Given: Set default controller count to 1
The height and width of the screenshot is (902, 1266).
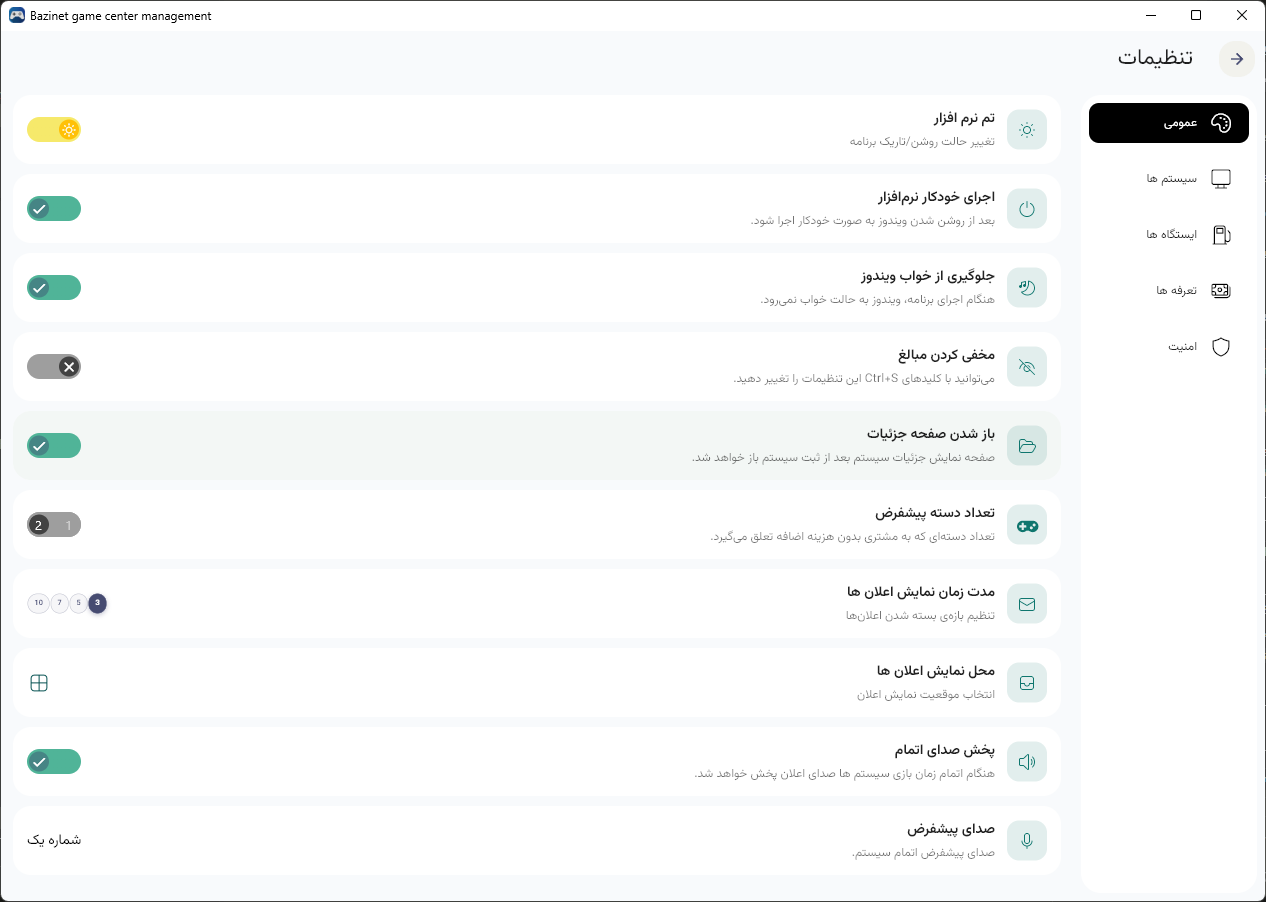Looking at the screenshot, I should pos(68,525).
